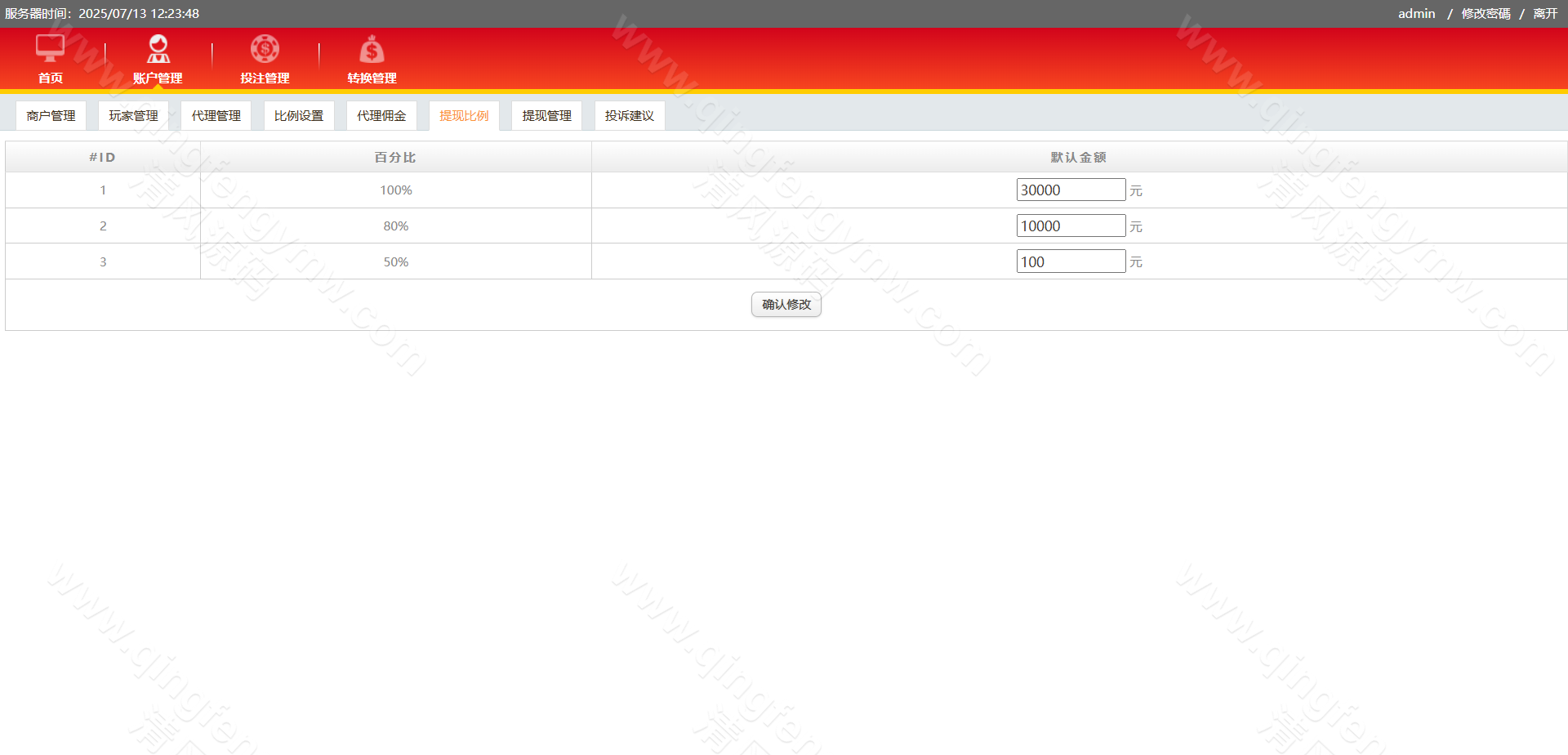Go to 代理佣金 tab
Screen dimensions: 1568x755
[381, 116]
